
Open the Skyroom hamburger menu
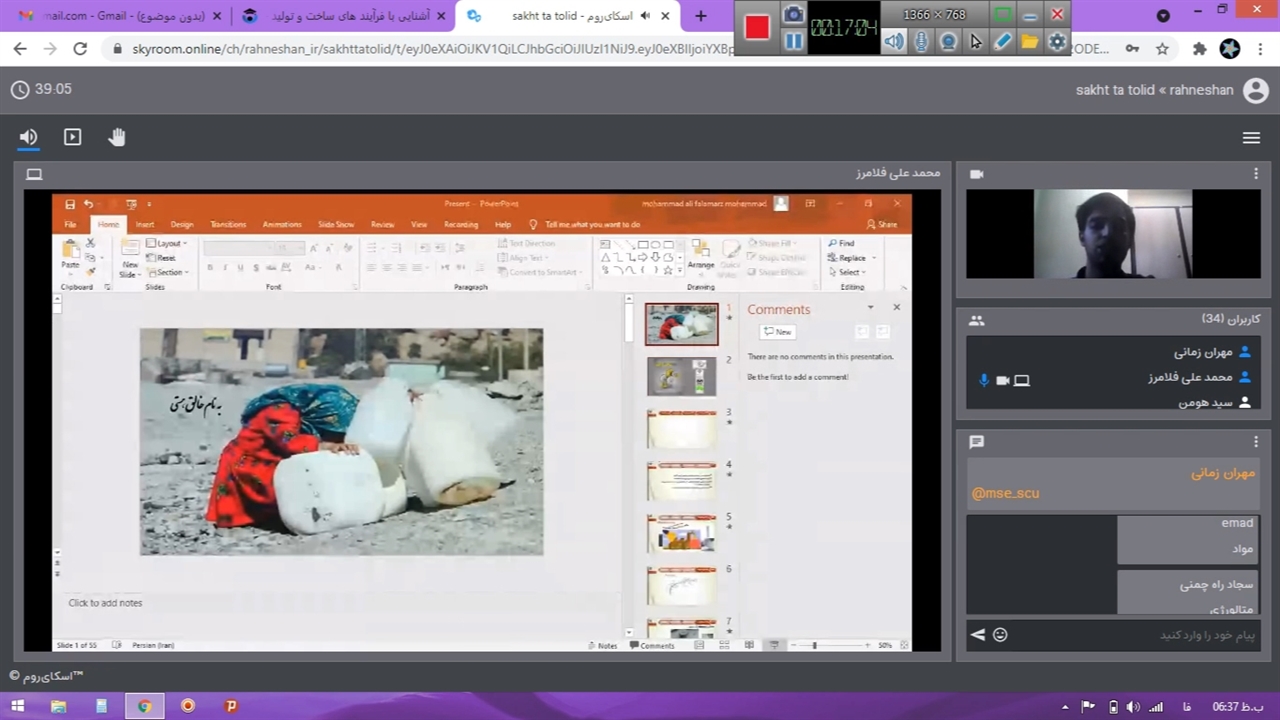click(1251, 138)
